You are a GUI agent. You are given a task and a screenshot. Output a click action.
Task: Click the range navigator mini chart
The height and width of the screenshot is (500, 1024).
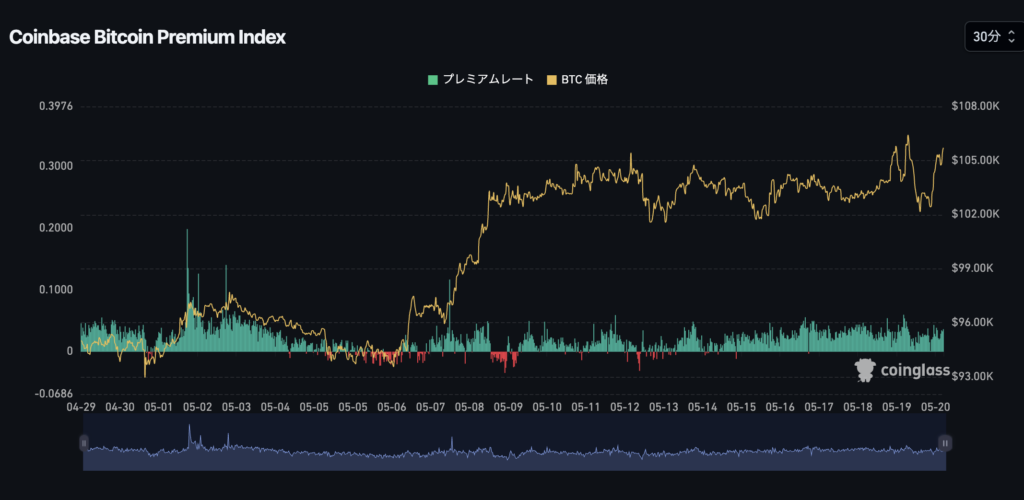(514, 442)
